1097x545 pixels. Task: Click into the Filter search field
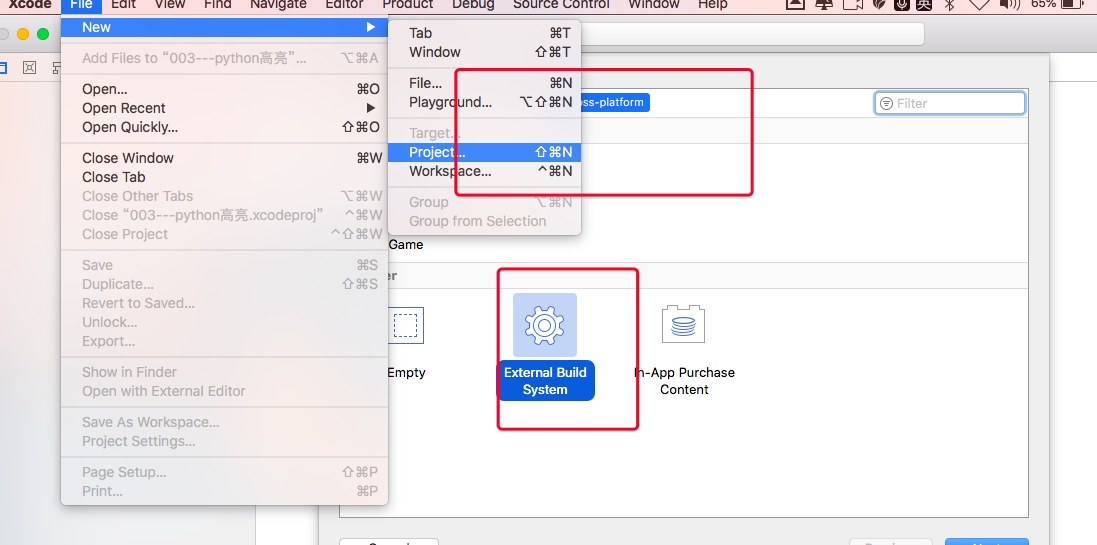949,103
